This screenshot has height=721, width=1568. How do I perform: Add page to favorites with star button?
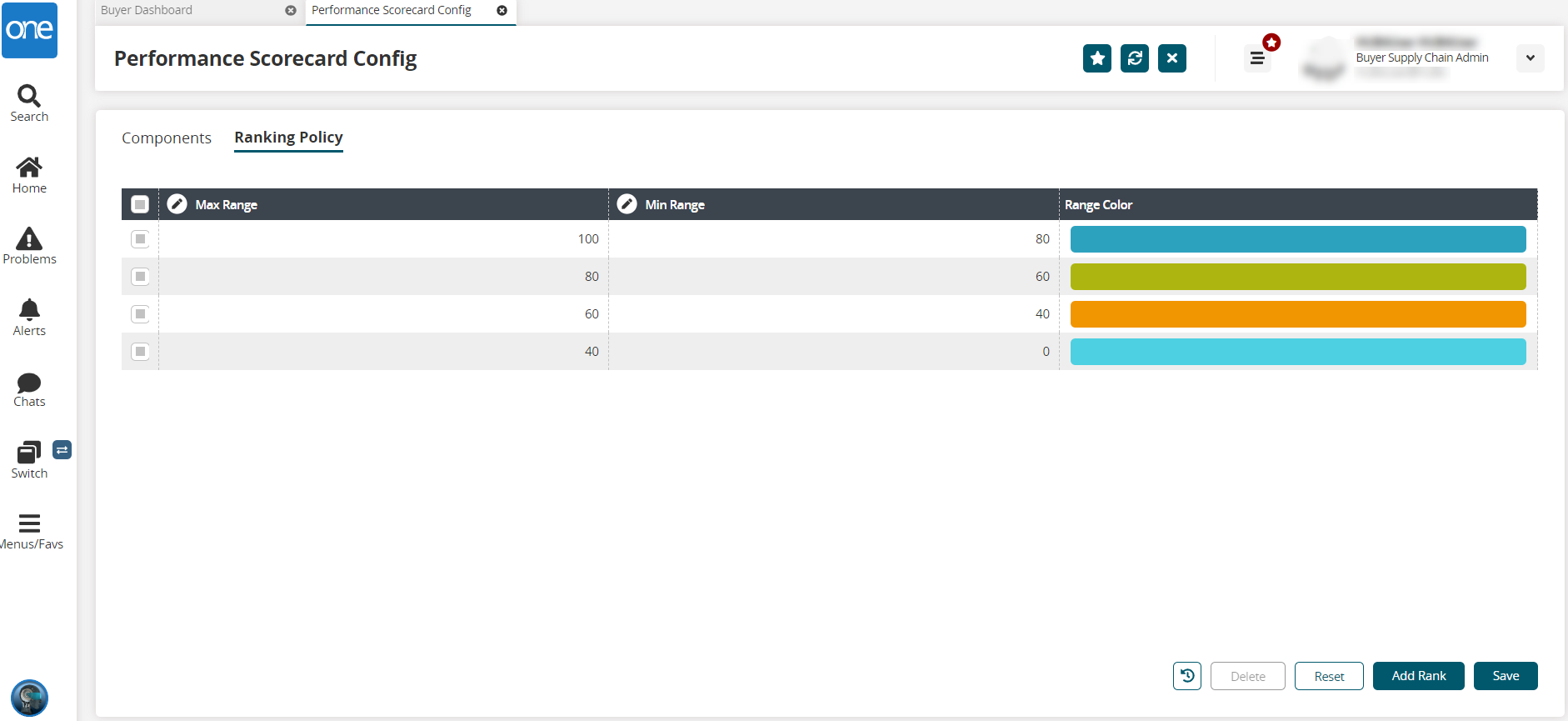(x=1097, y=58)
